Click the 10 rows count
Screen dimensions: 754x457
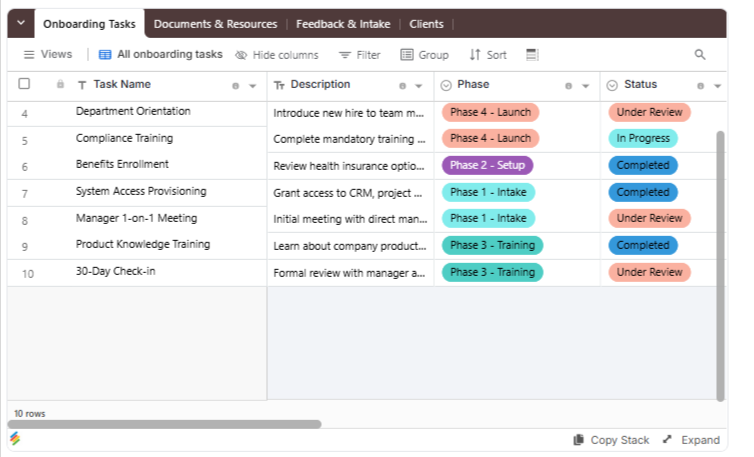29,413
